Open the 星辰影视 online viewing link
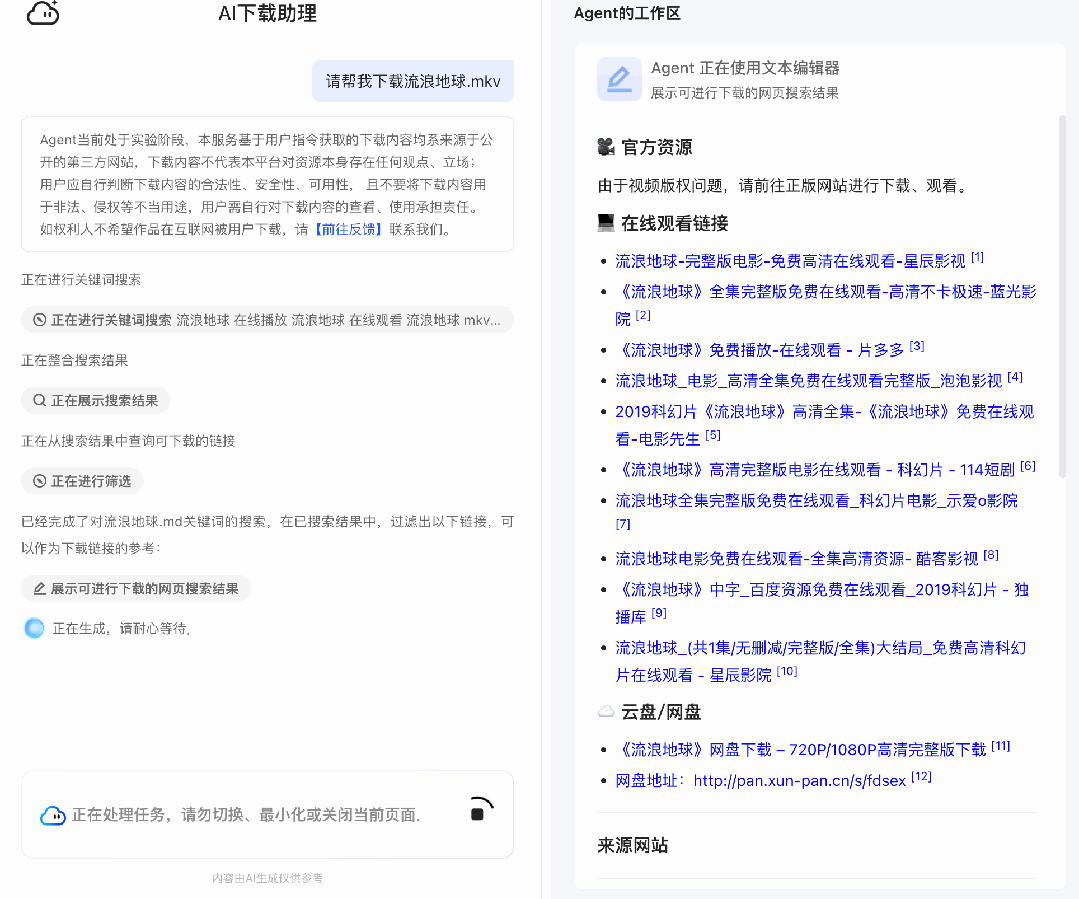The height and width of the screenshot is (899, 1079). (790, 261)
